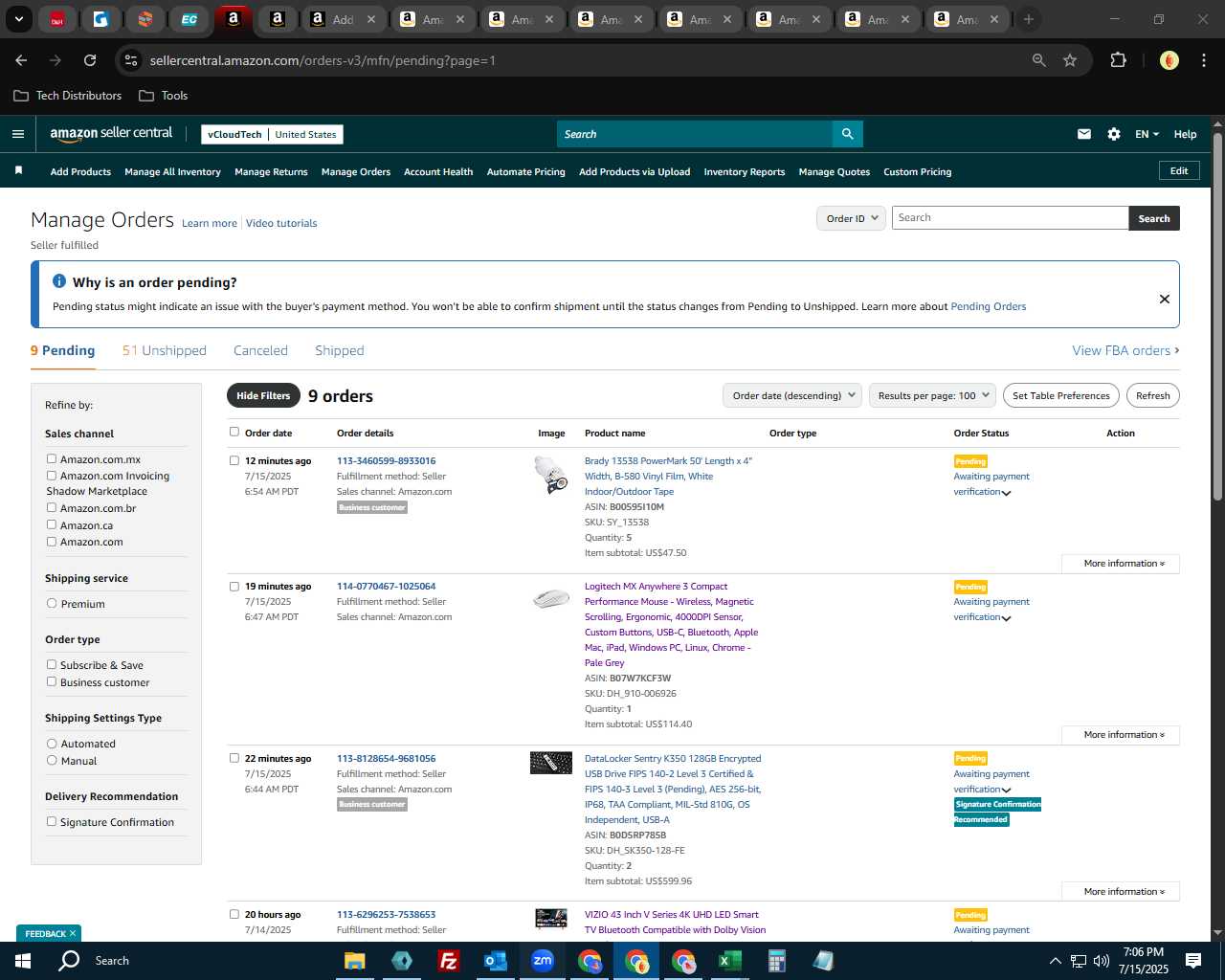Open Calculator from the taskbar
The image size is (1225, 980).
(x=776, y=961)
